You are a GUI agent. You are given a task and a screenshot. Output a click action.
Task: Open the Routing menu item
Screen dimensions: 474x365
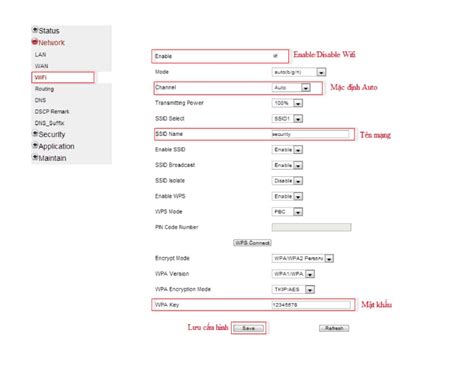tap(44, 89)
